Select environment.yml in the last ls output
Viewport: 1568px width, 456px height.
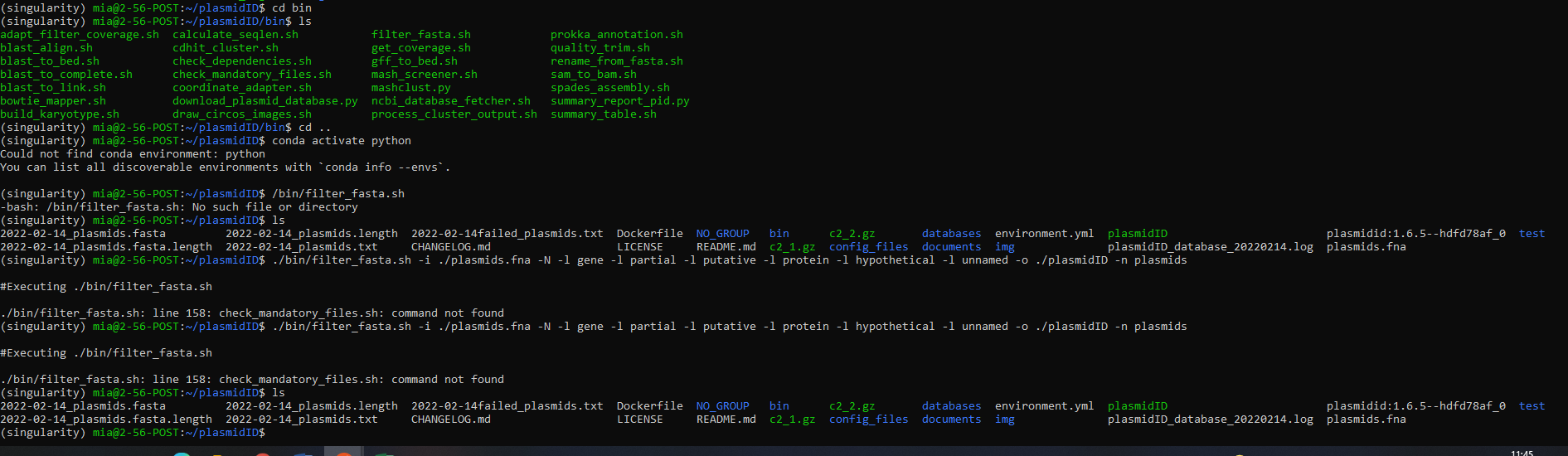[1045, 406]
